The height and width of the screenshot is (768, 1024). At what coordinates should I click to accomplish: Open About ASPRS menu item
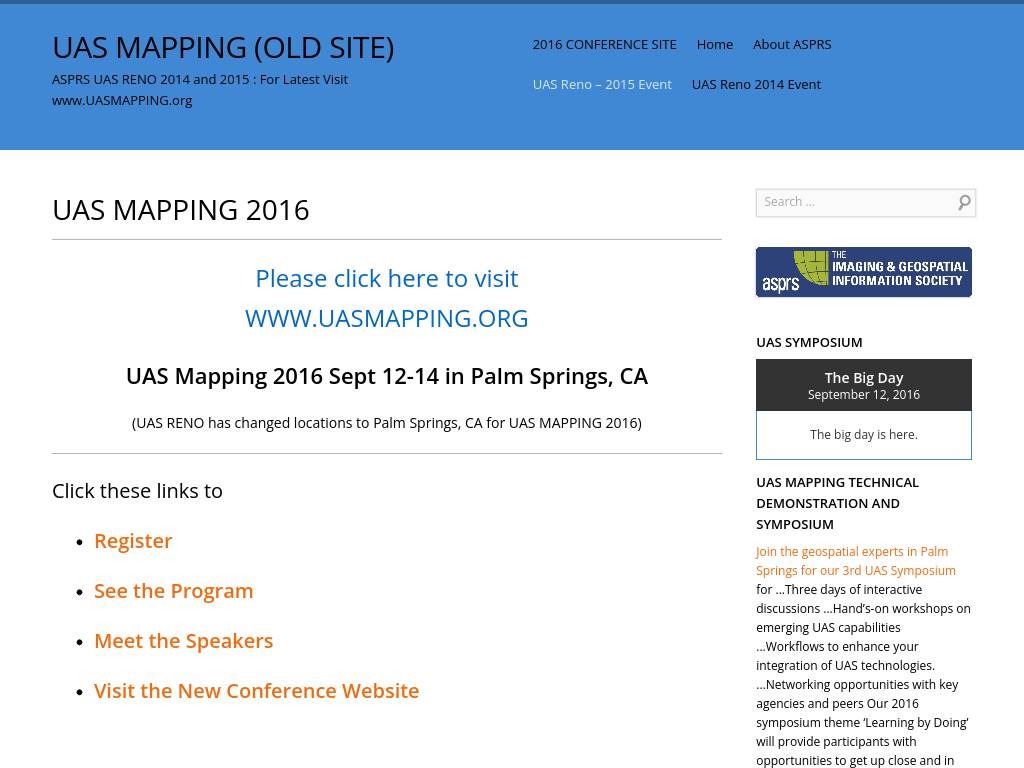(792, 44)
